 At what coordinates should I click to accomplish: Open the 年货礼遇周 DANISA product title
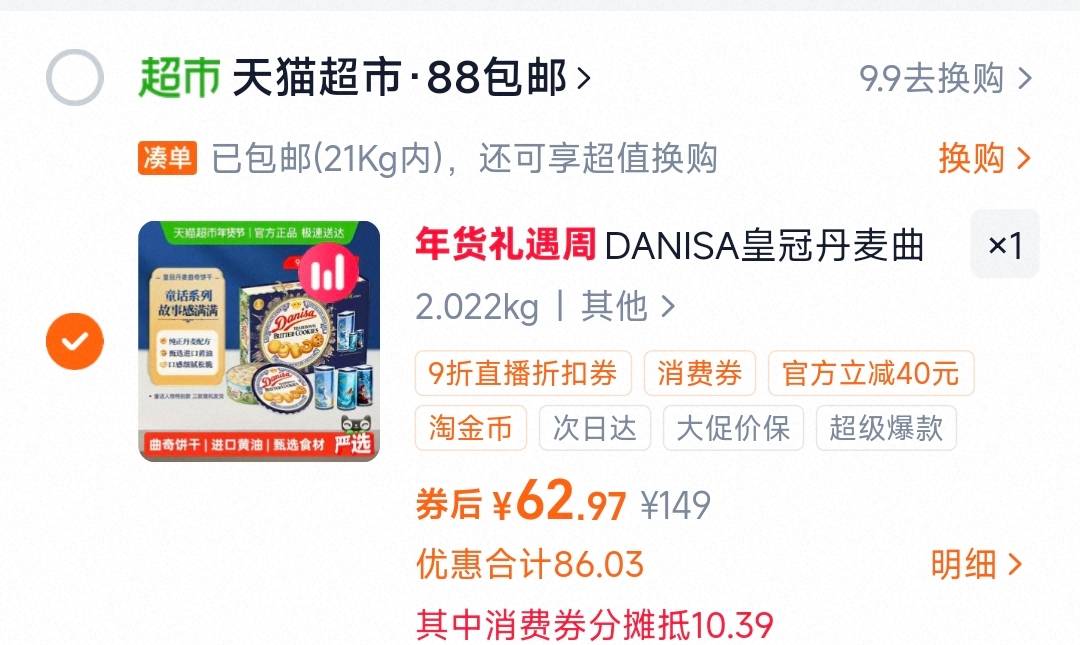pos(669,245)
